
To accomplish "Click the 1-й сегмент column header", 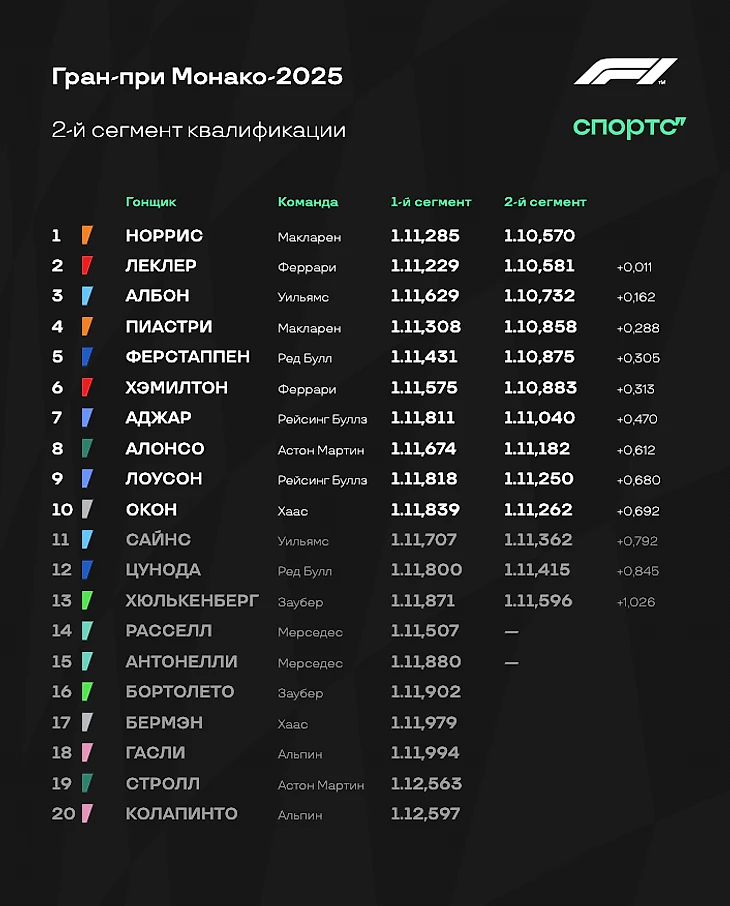I will (x=431, y=202).
